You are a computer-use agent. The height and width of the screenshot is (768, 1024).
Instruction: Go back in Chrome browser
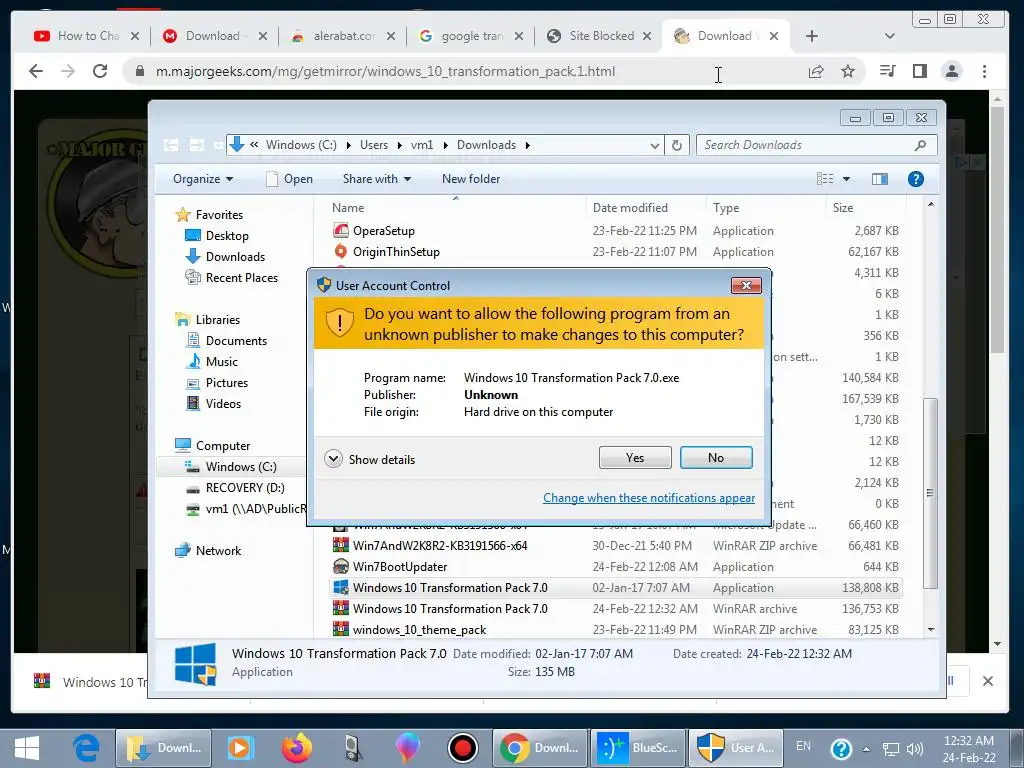click(x=36, y=71)
